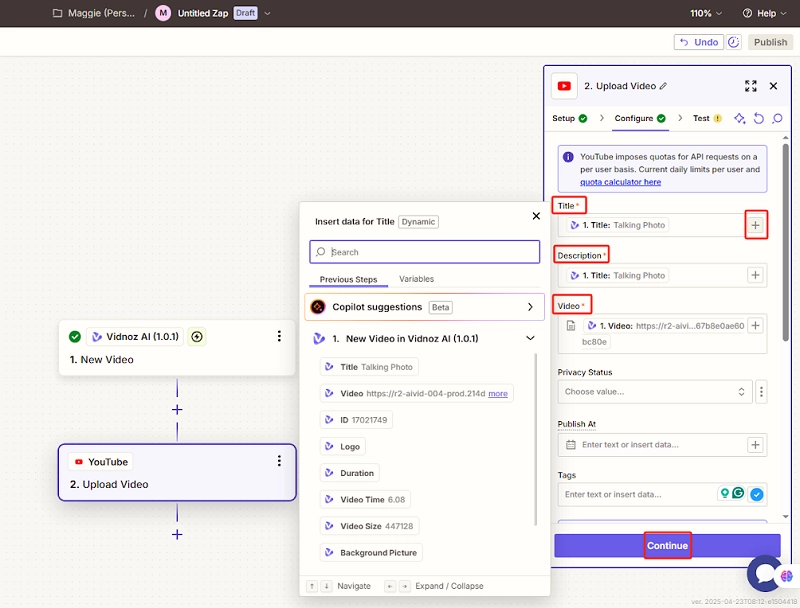Go to the Test tab

(x=701, y=118)
